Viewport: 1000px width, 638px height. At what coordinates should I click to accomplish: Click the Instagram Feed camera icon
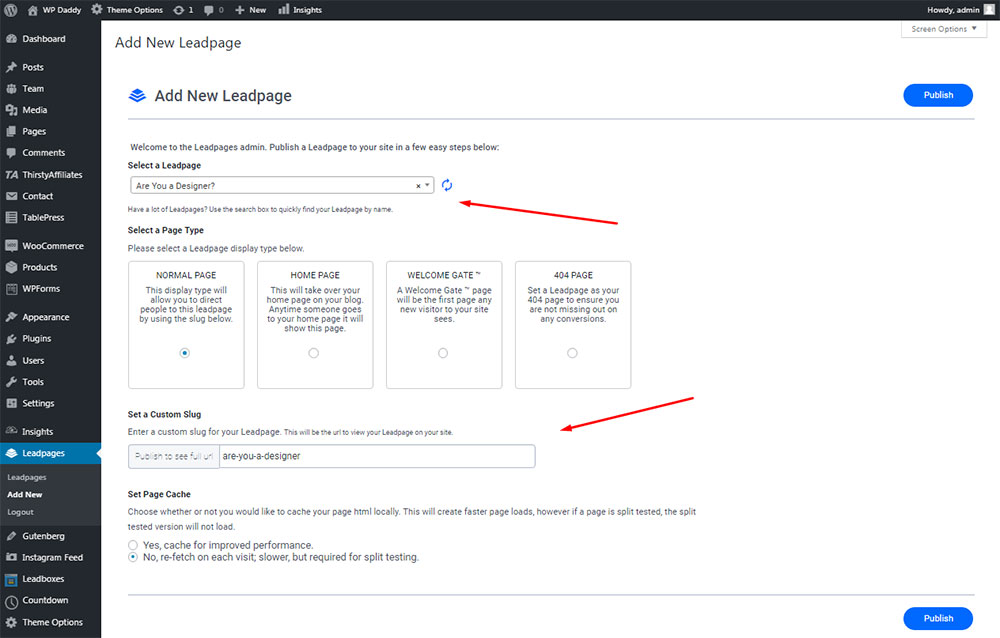pos(11,558)
